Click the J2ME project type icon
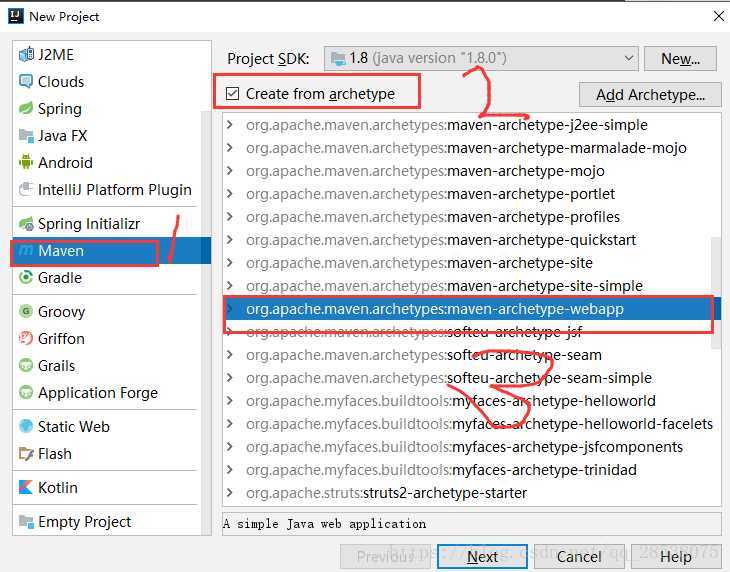730x572 pixels. coord(26,54)
